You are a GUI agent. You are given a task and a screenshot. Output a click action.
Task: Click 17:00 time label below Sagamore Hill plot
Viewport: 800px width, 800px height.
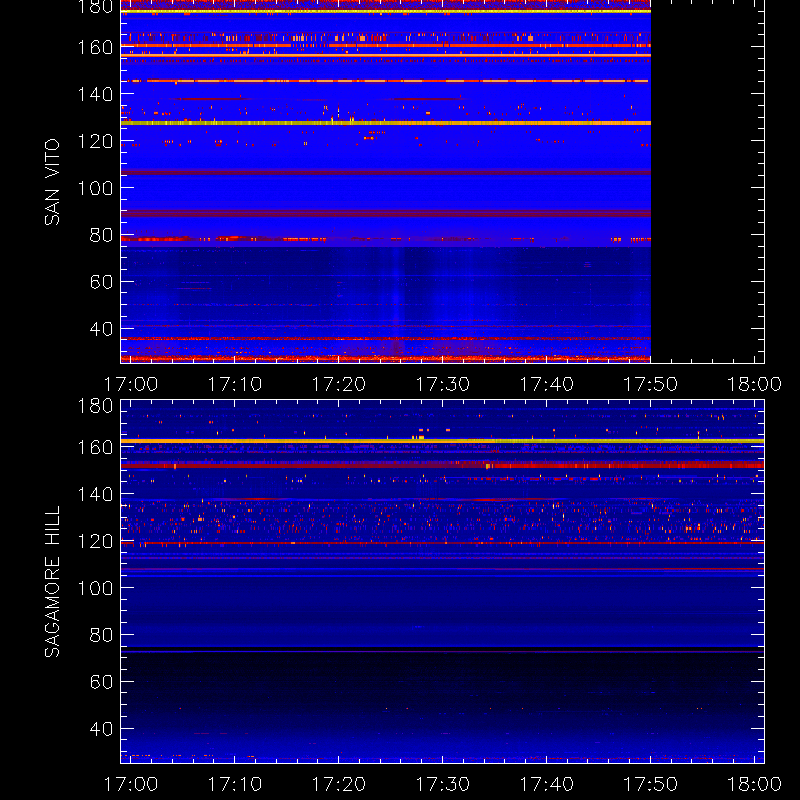click(x=131, y=784)
